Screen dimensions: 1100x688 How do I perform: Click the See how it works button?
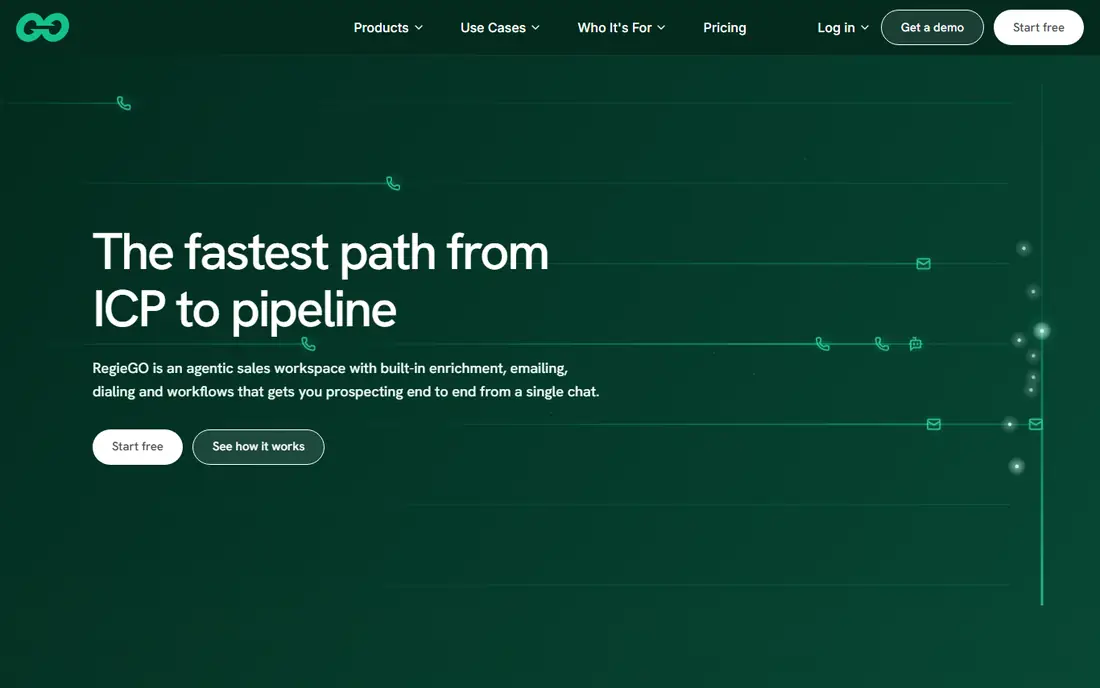tap(258, 447)
